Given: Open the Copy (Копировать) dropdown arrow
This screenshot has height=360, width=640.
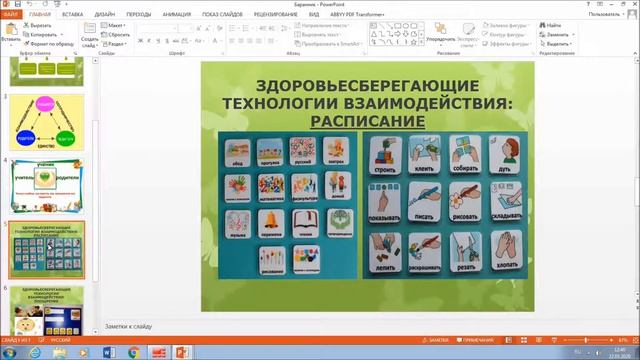Looking at the screenshot, I should tap(62, 35).
